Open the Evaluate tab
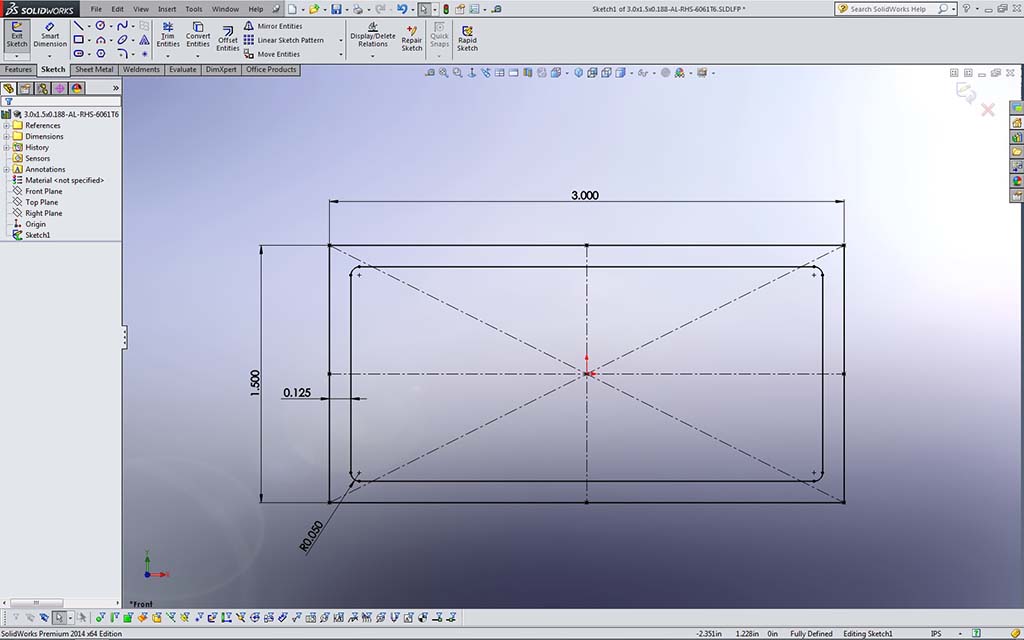 (x=182, y=70)
